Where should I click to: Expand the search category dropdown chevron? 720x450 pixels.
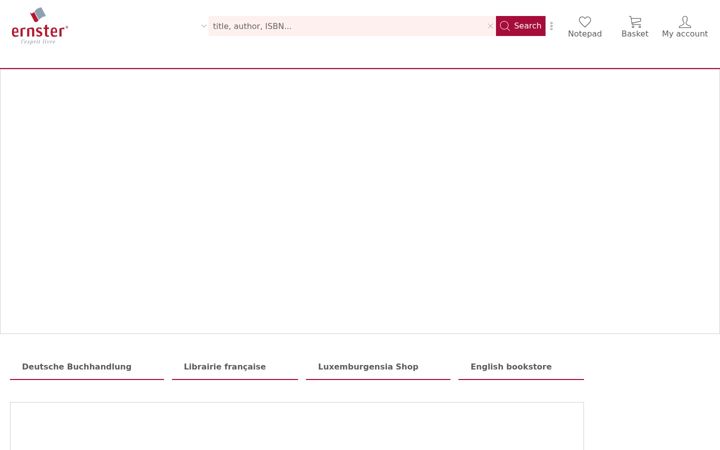[x=204, y=26]
